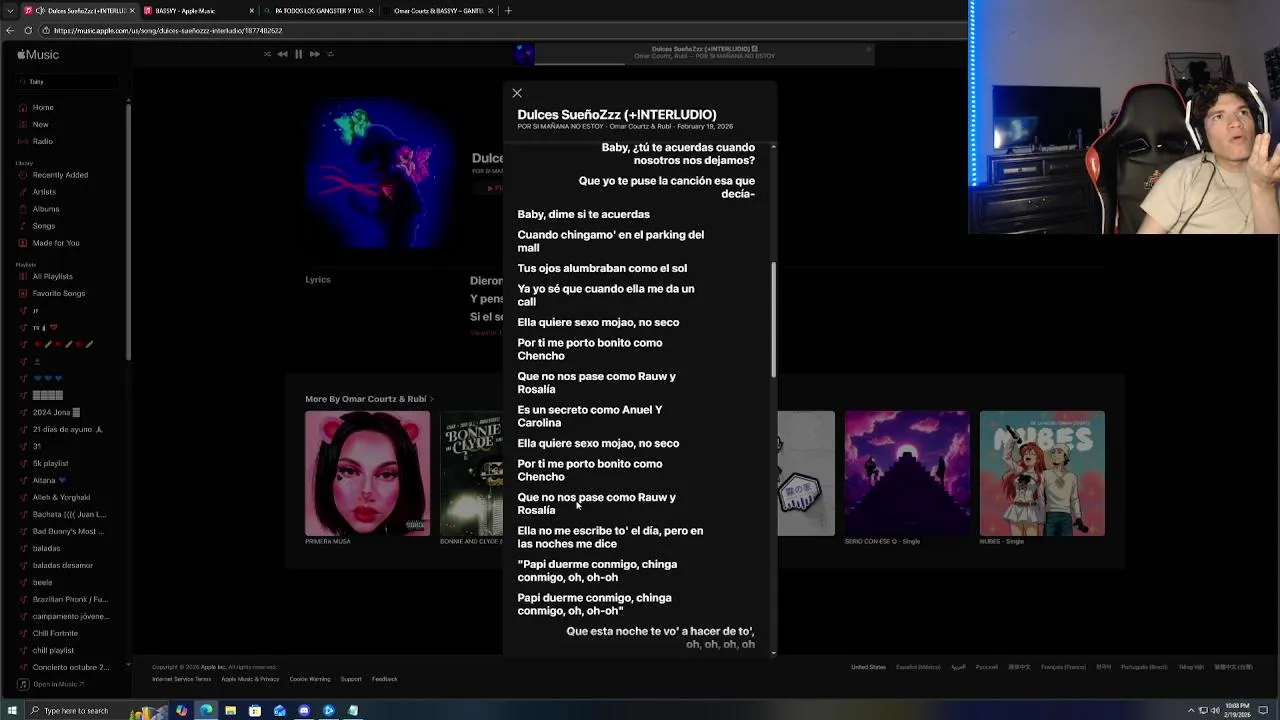Click the sidebar scrollbar
The image size is (1280, 720).
[127, 230]
